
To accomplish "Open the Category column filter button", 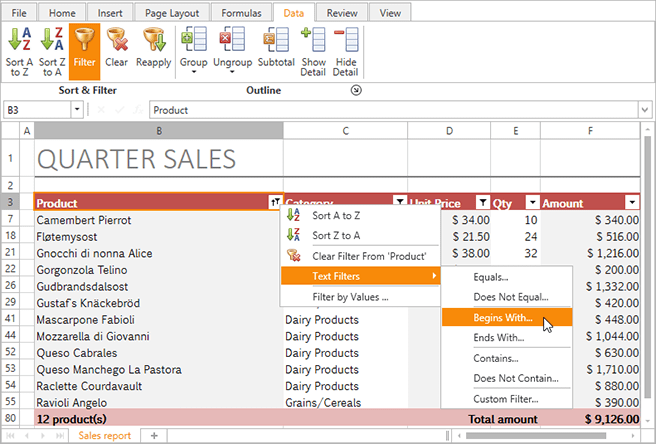I will click(x=400, y=203).
